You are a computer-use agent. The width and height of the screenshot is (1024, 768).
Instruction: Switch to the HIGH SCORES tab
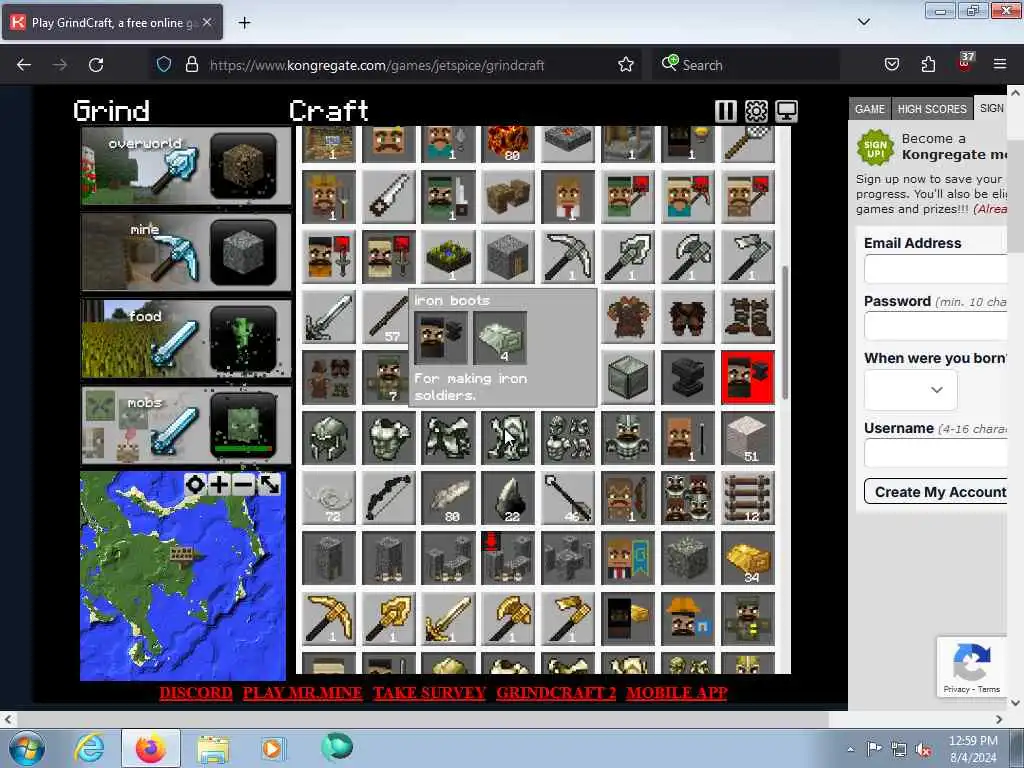(x=932, y=109)
